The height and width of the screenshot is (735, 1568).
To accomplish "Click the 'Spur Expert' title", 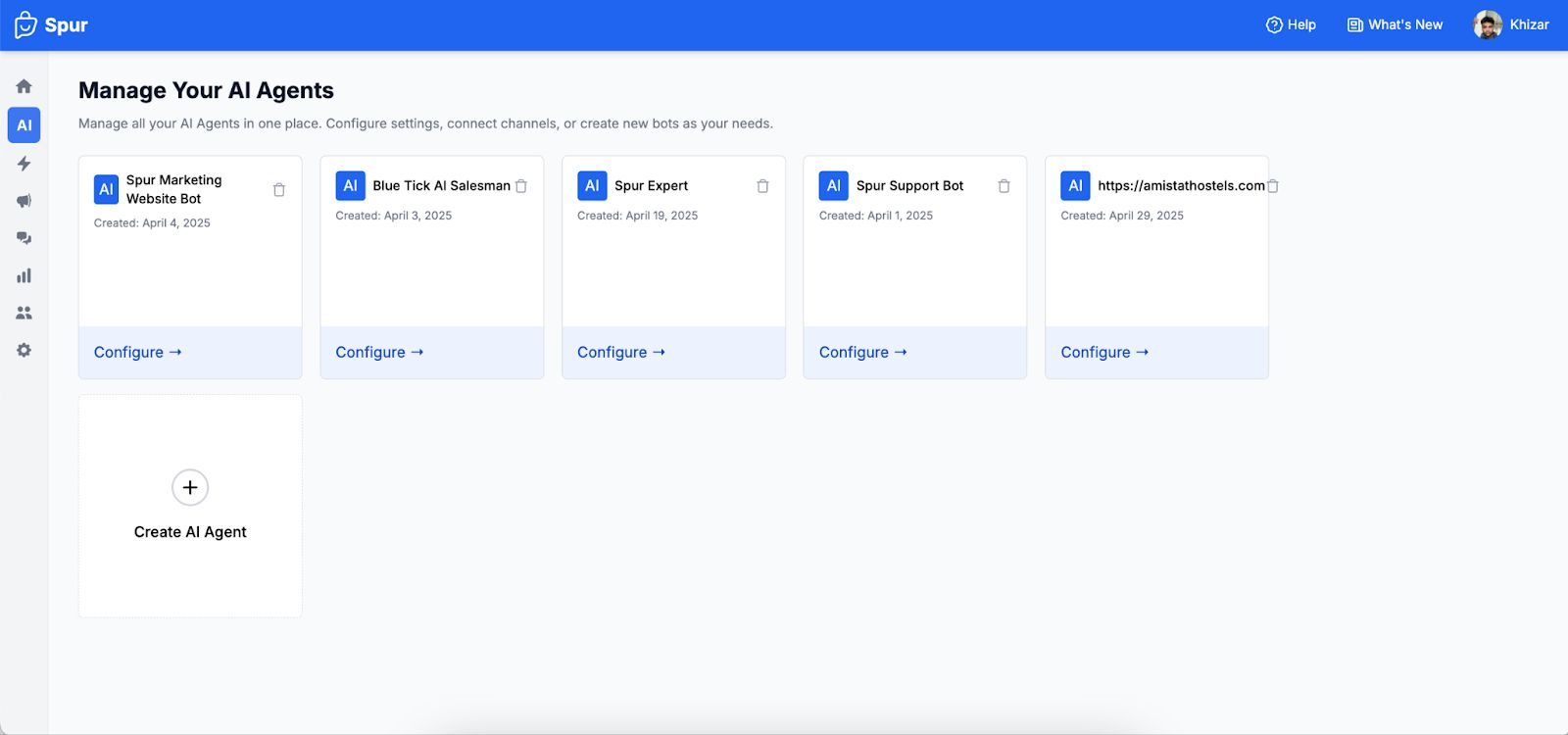I will click(652, 186).
